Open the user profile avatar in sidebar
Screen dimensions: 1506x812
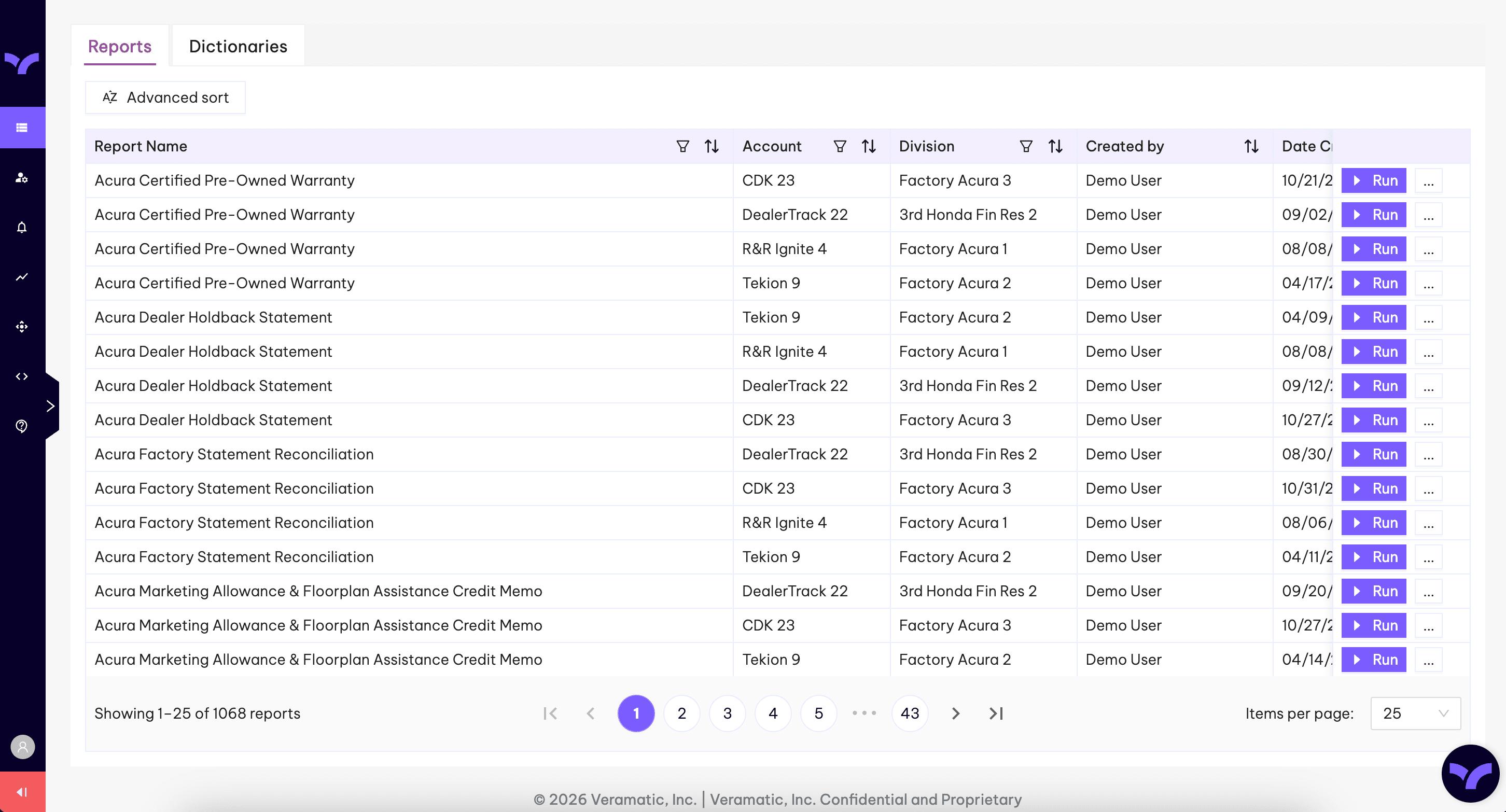click(x=23, y=747)
